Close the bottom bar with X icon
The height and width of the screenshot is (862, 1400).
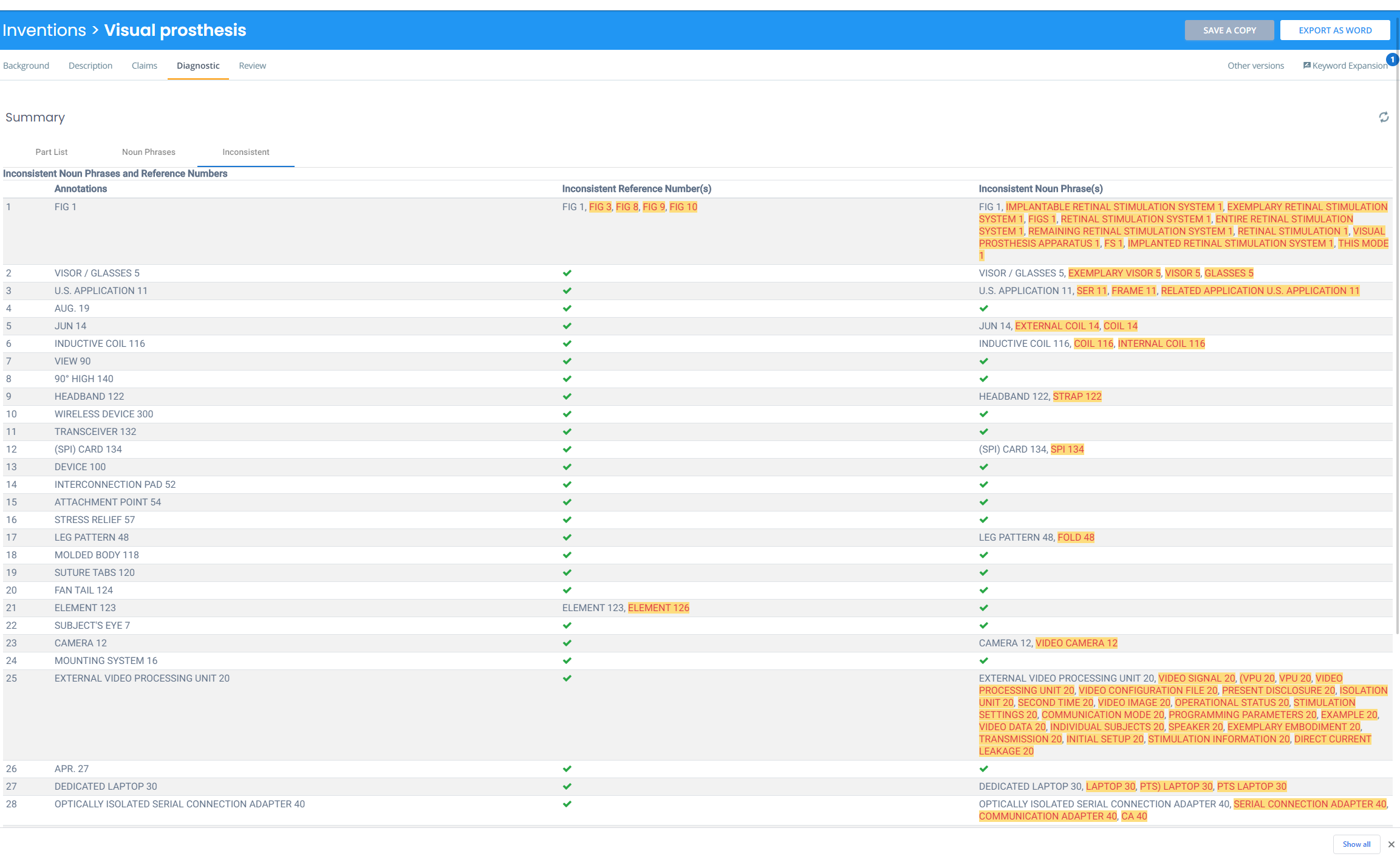(x=1391, y=844)
